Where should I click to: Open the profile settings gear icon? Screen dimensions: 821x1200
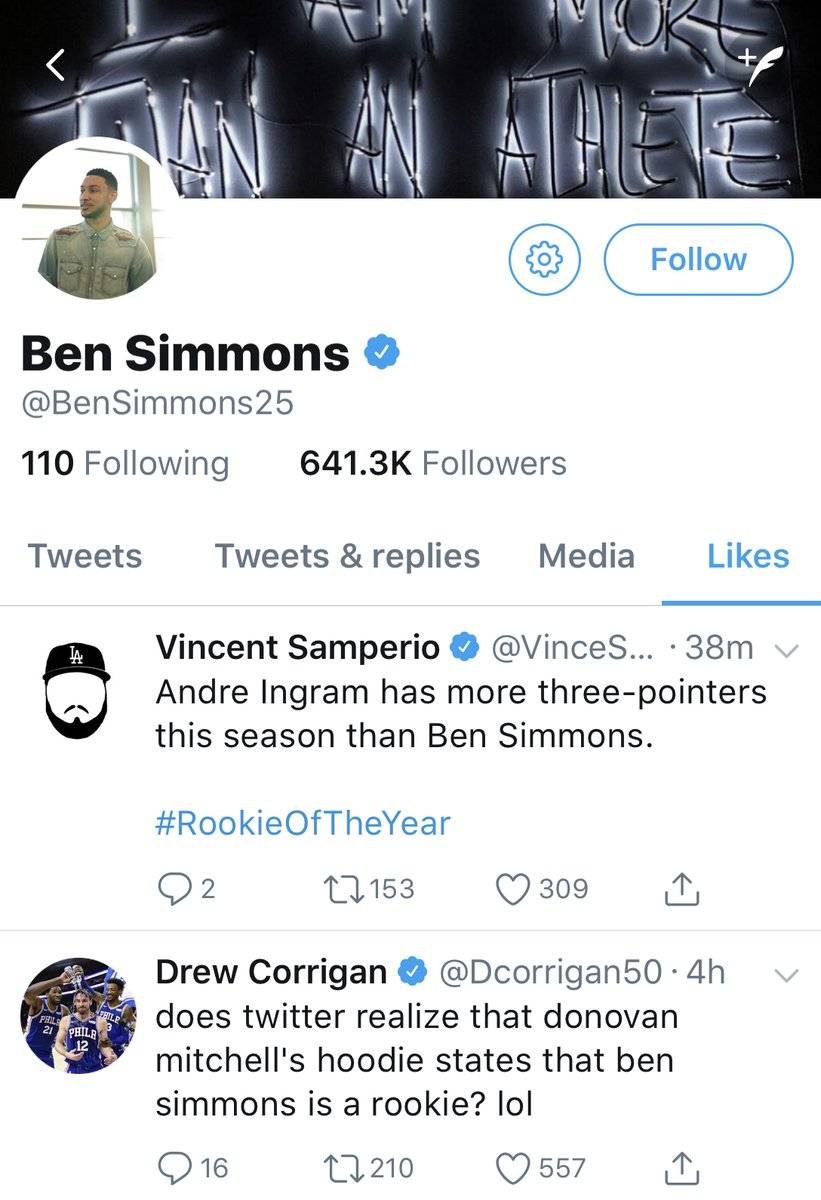[544, 260]
